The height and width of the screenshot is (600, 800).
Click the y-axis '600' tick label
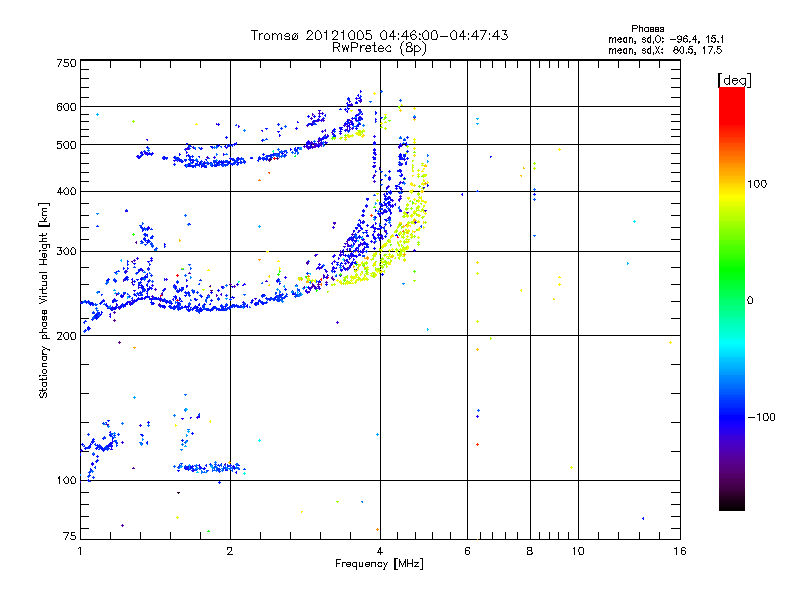point(66,107)
